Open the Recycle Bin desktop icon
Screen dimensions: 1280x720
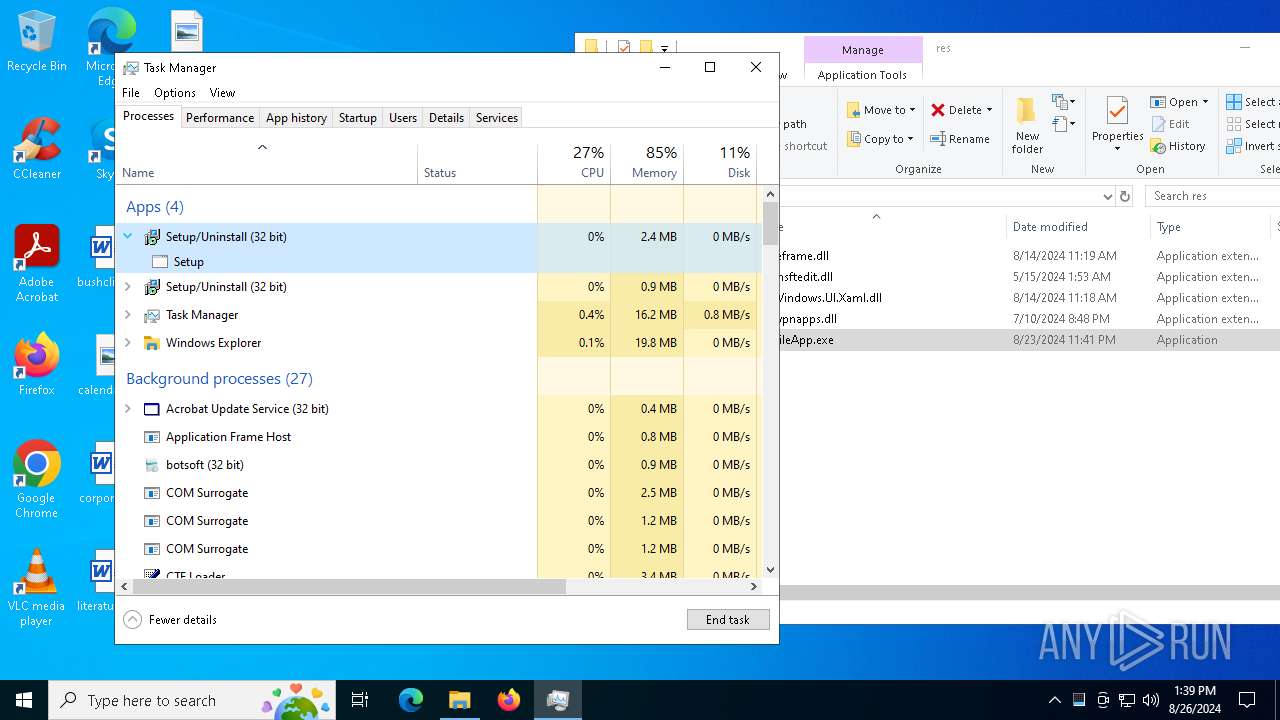[x=36, y=42]
